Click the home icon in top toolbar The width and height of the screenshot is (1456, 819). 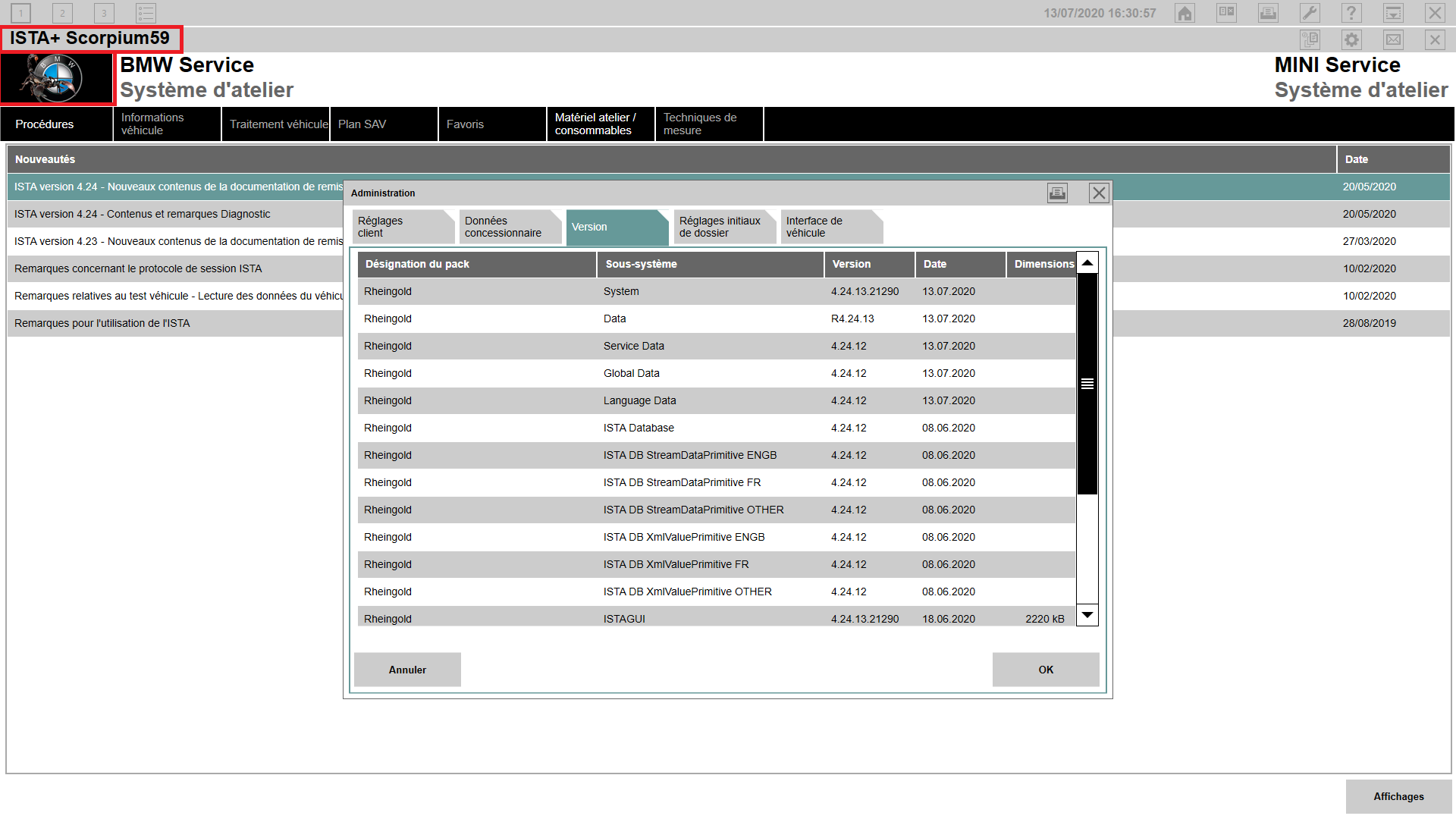(x=1185, y=13)
